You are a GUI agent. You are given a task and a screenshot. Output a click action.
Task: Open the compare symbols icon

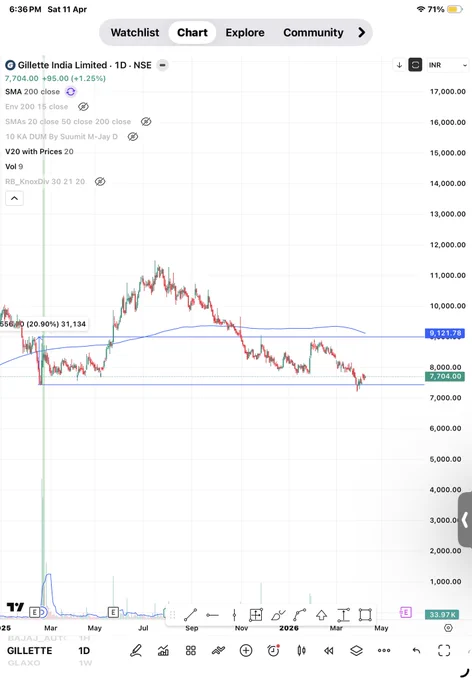[219, 650]
